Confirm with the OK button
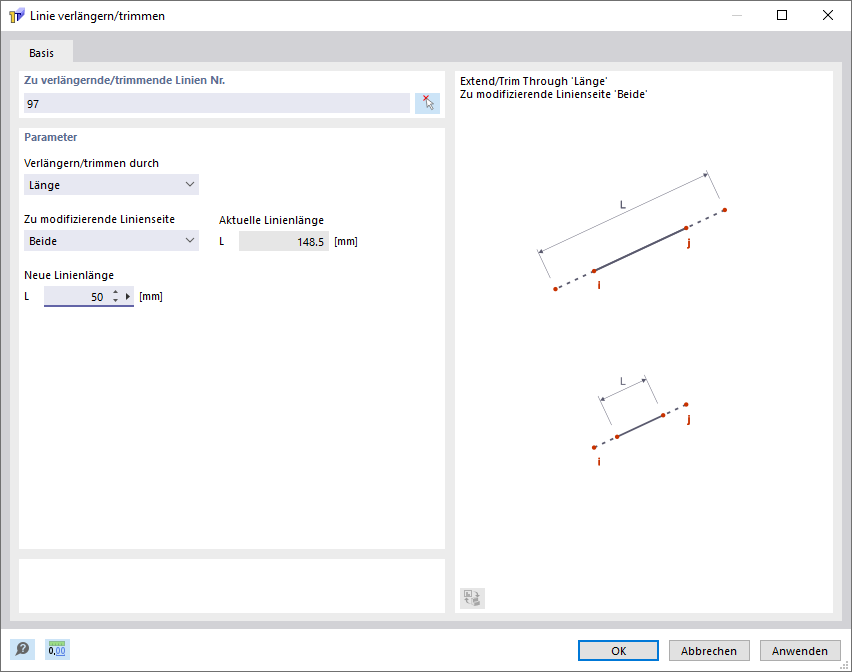The width and height of the screenshot is (852, 672). 618,650
